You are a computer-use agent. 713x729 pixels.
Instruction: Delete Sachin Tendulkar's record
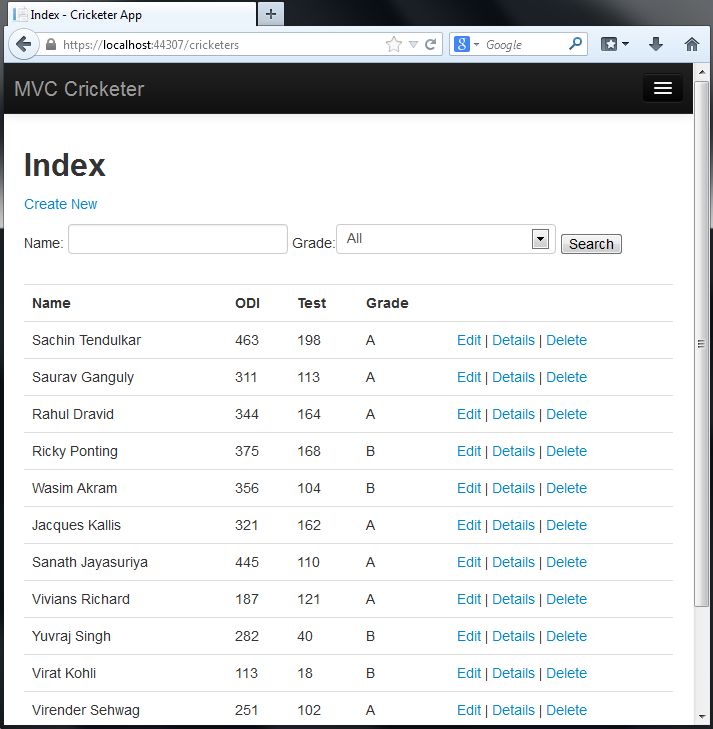566,340
